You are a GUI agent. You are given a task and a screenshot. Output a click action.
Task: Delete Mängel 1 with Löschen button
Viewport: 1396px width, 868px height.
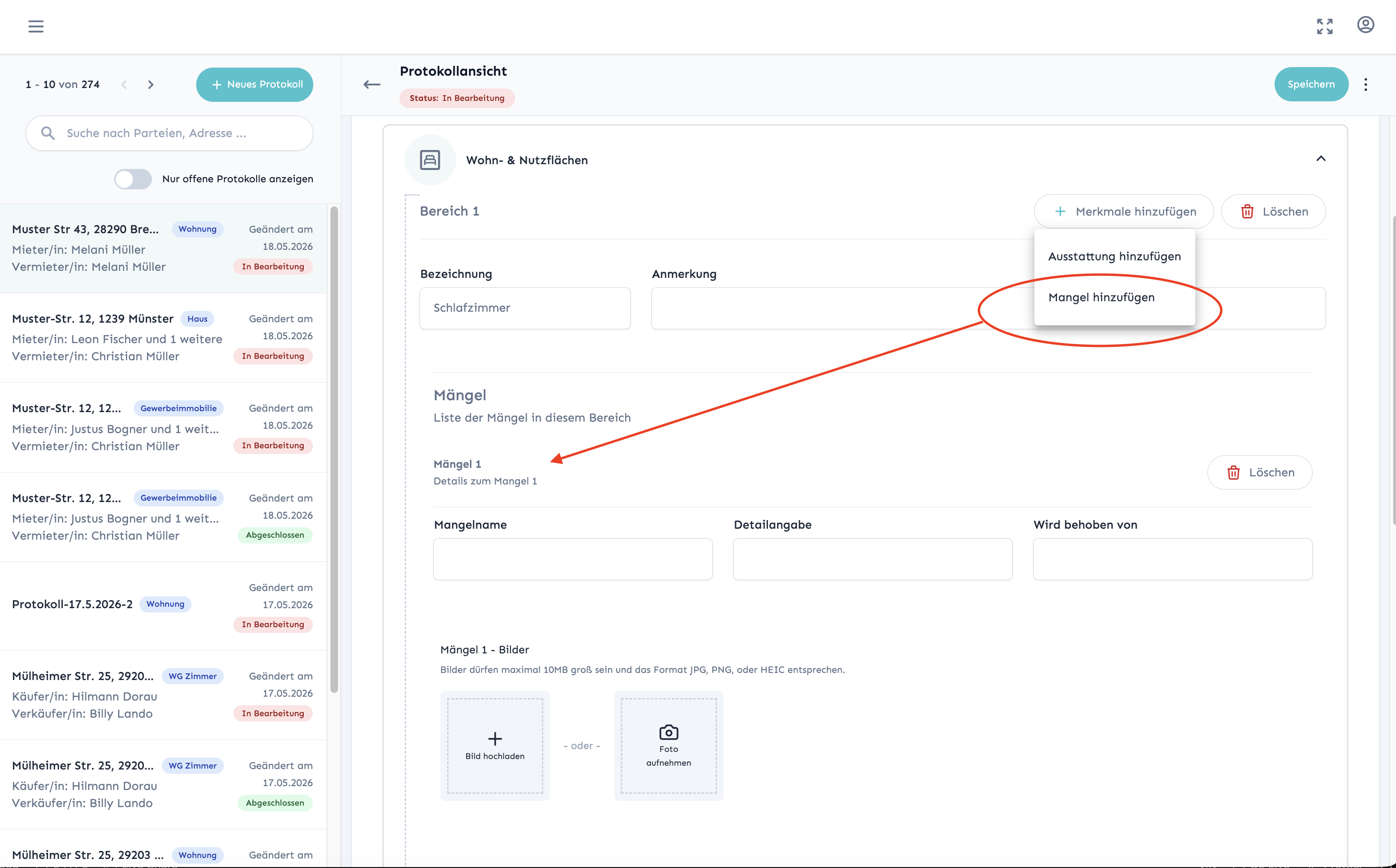(1259, 473)
